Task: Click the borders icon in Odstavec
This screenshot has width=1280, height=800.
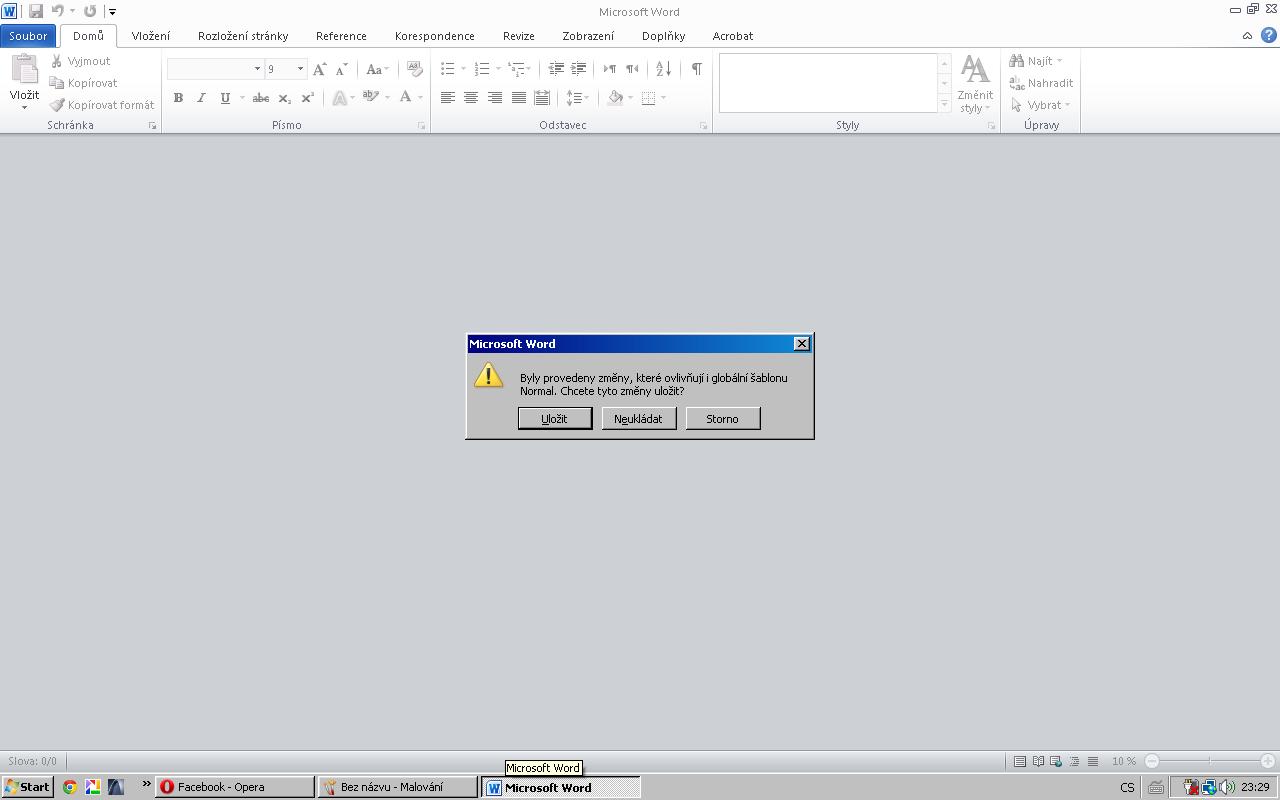Action: point(648,98)
